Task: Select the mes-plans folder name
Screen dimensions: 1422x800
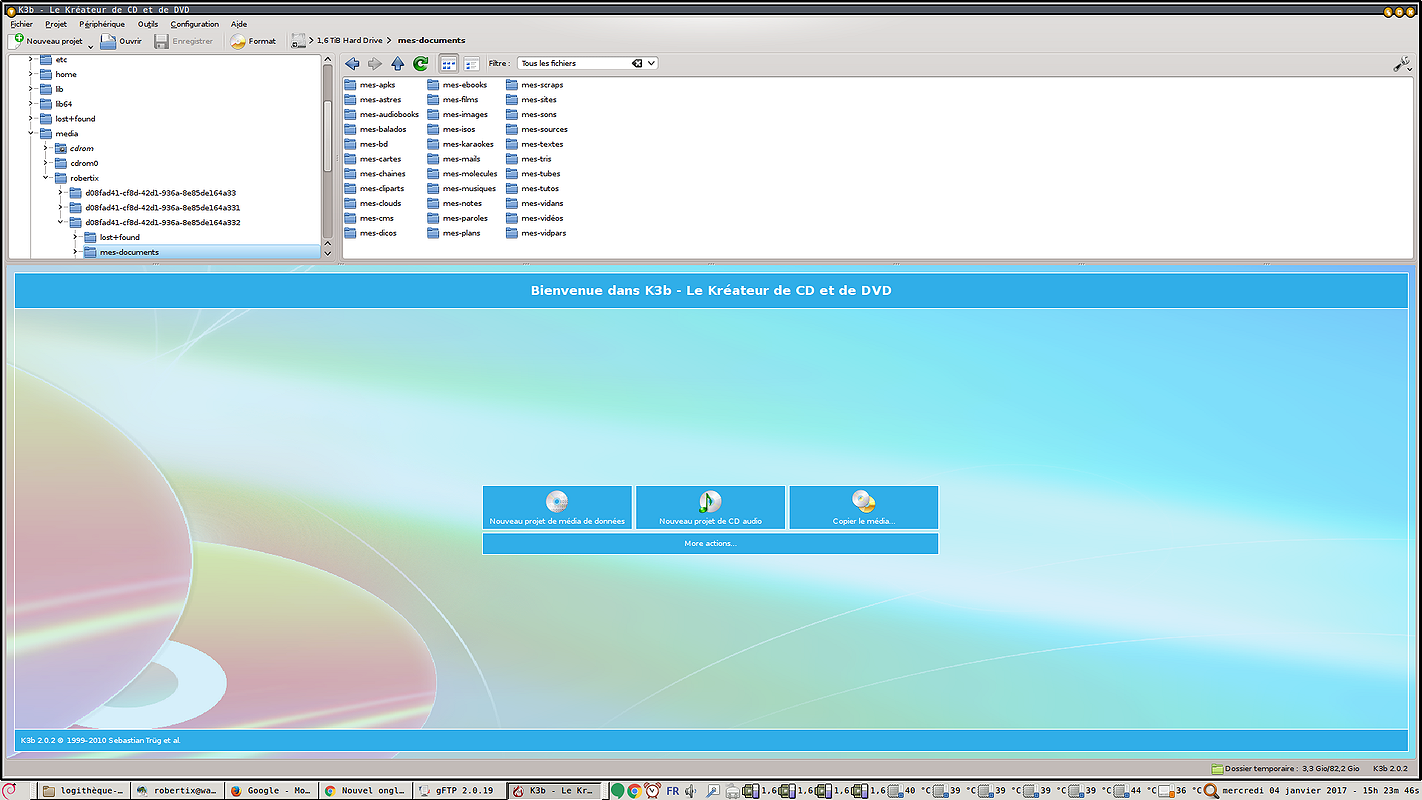Action: (462, 233)
